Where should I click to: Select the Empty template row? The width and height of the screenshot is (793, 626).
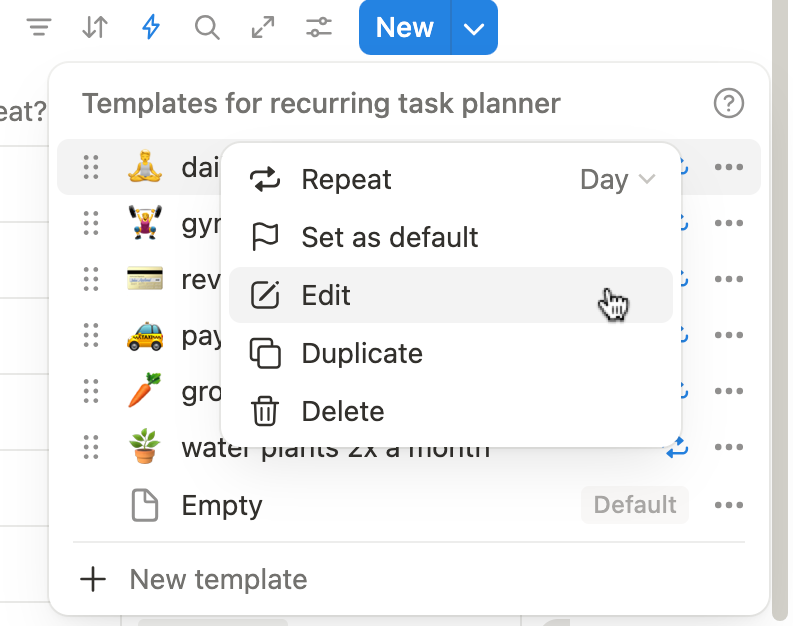click(409, 505)
